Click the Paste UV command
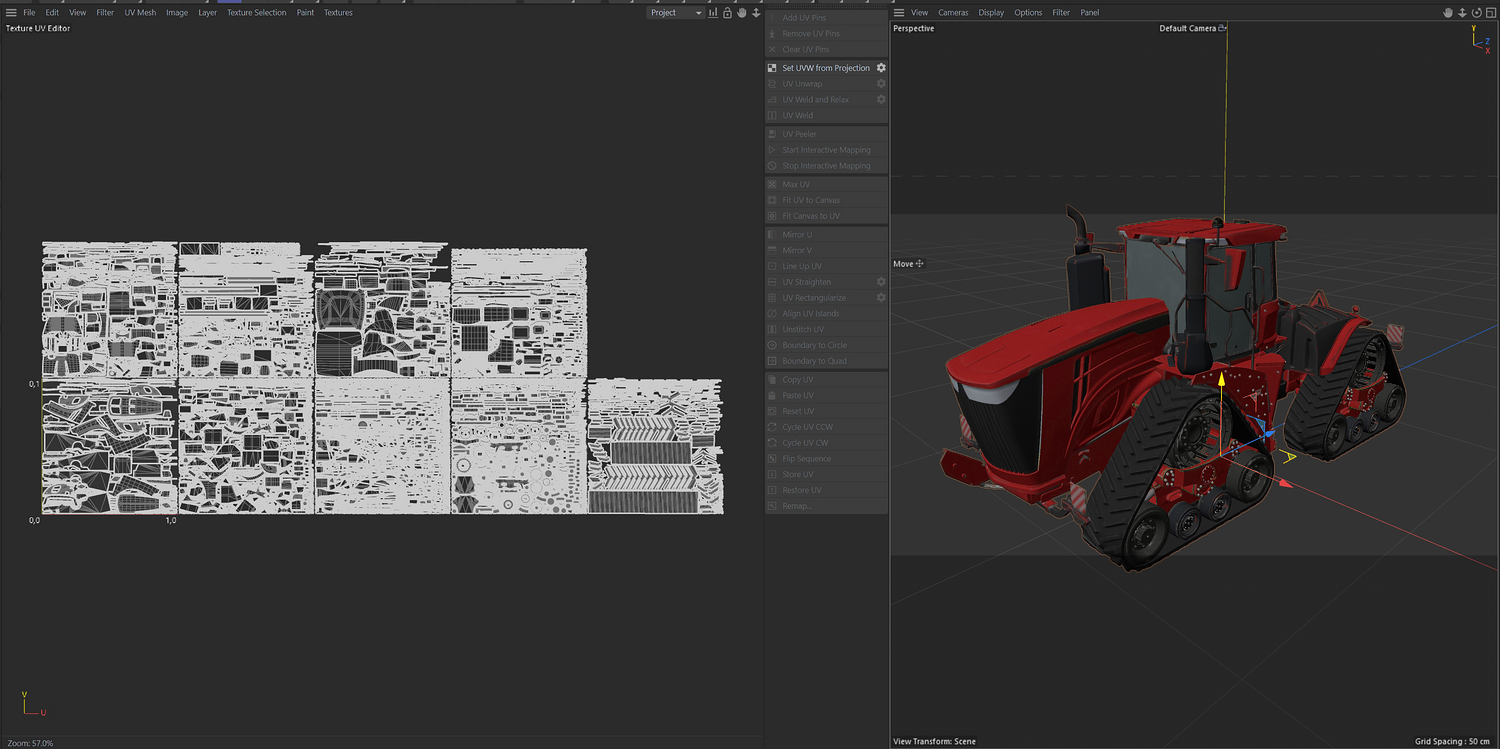 tap(826, 396)
